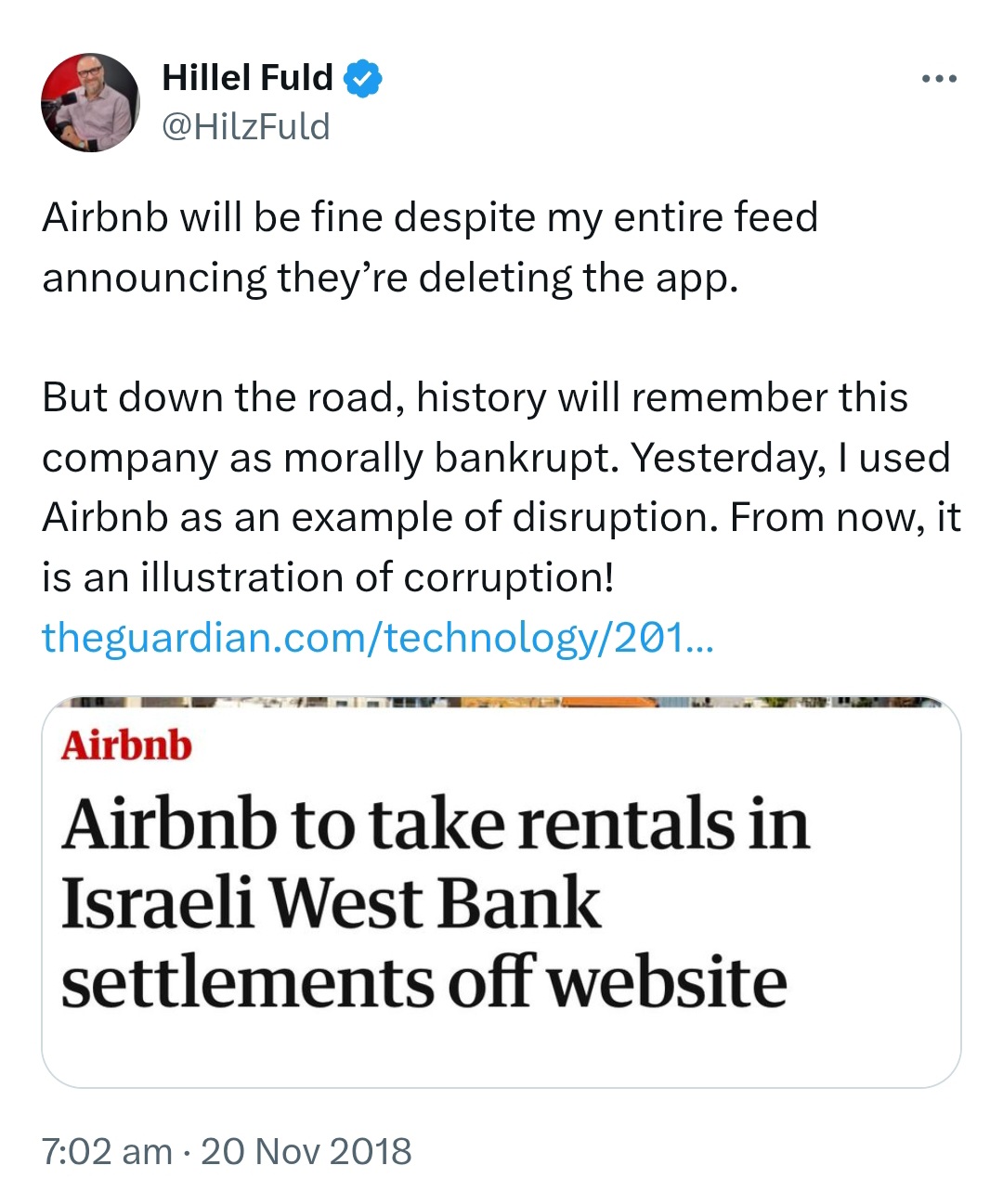Open the article card headline first line
1003x1204 pixels.
coord(436,824)
